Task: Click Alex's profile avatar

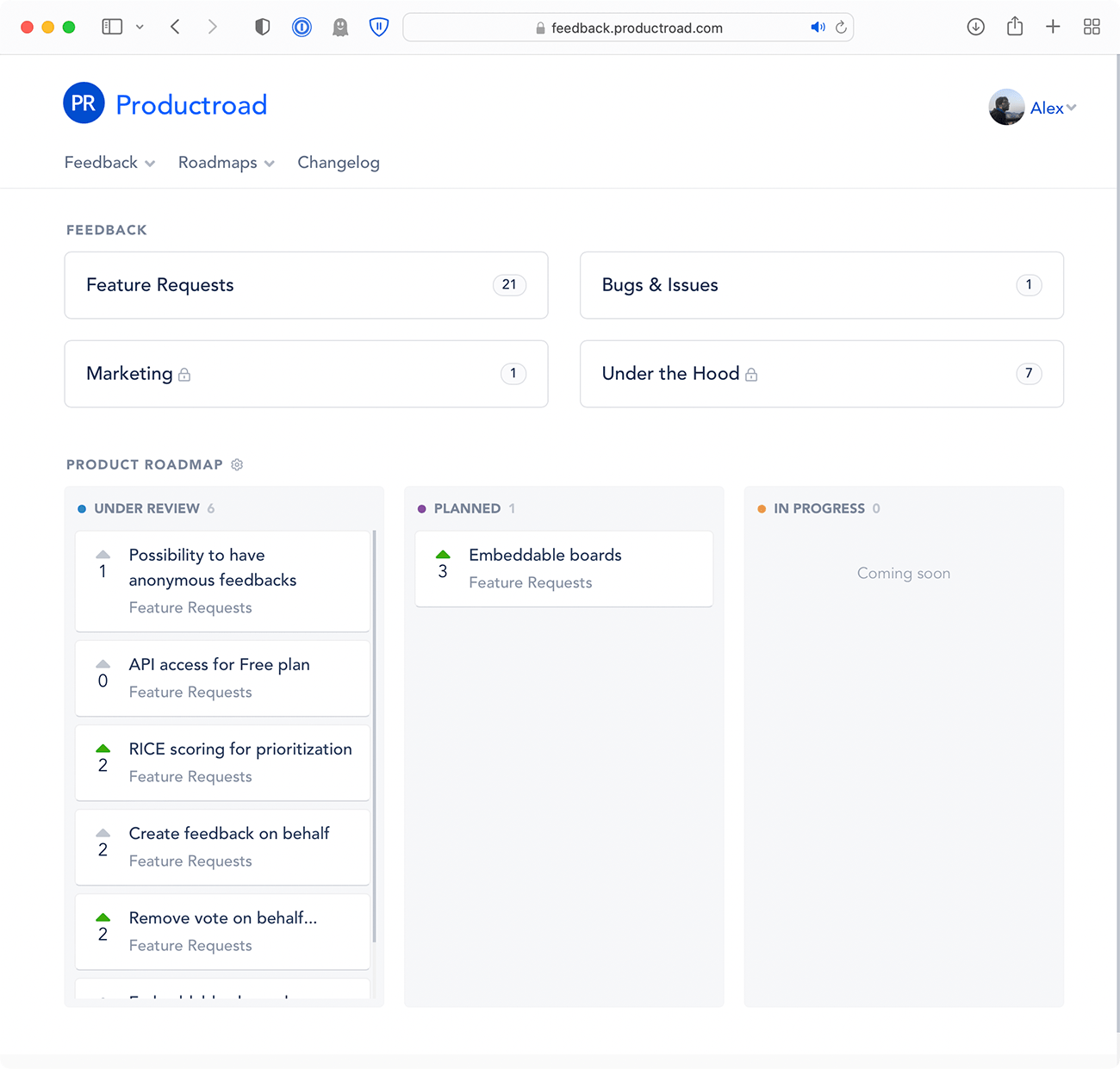Action: click(x=1006, y=107)
